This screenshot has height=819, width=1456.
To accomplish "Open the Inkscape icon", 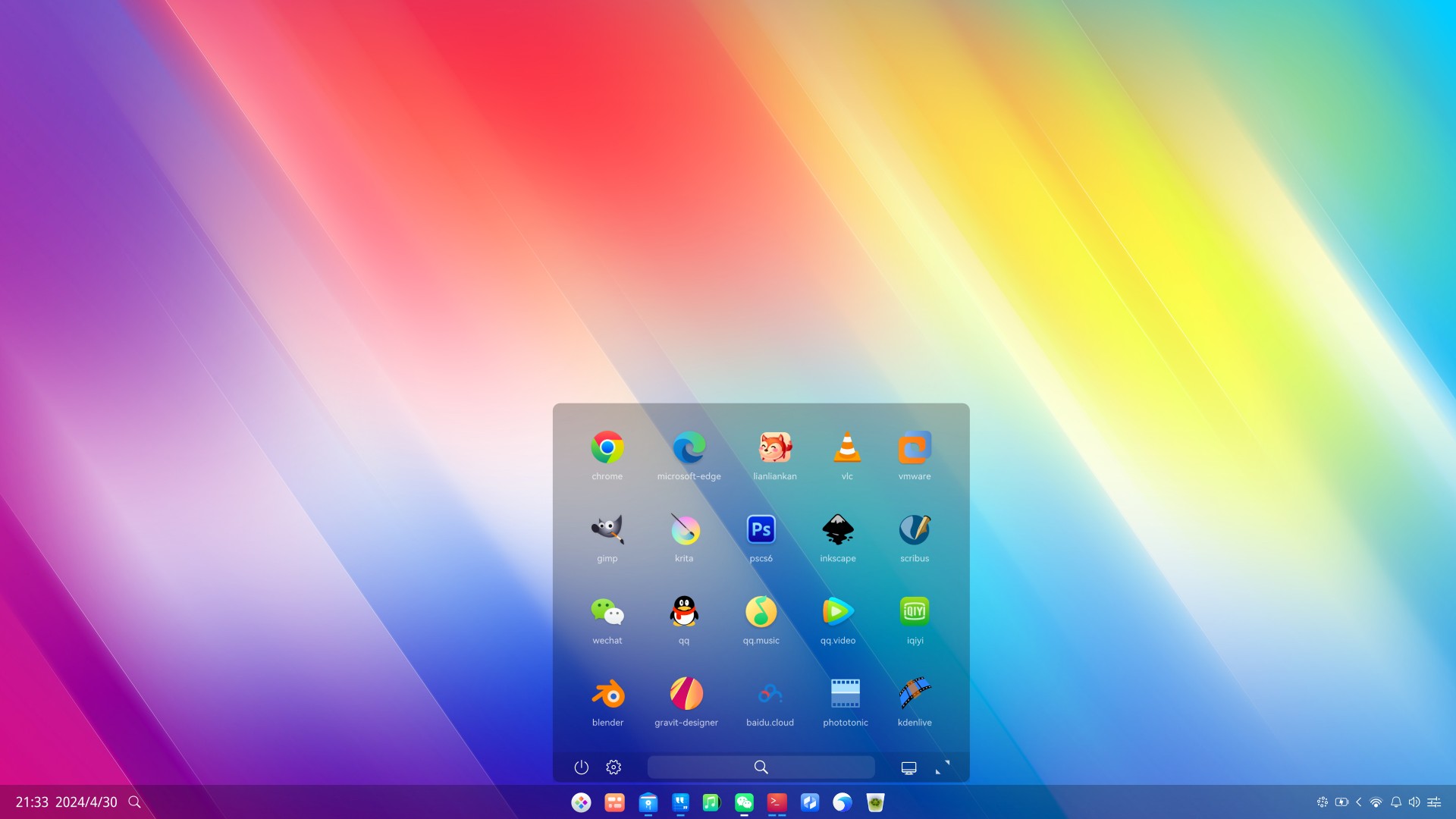I will click(837, 529).
